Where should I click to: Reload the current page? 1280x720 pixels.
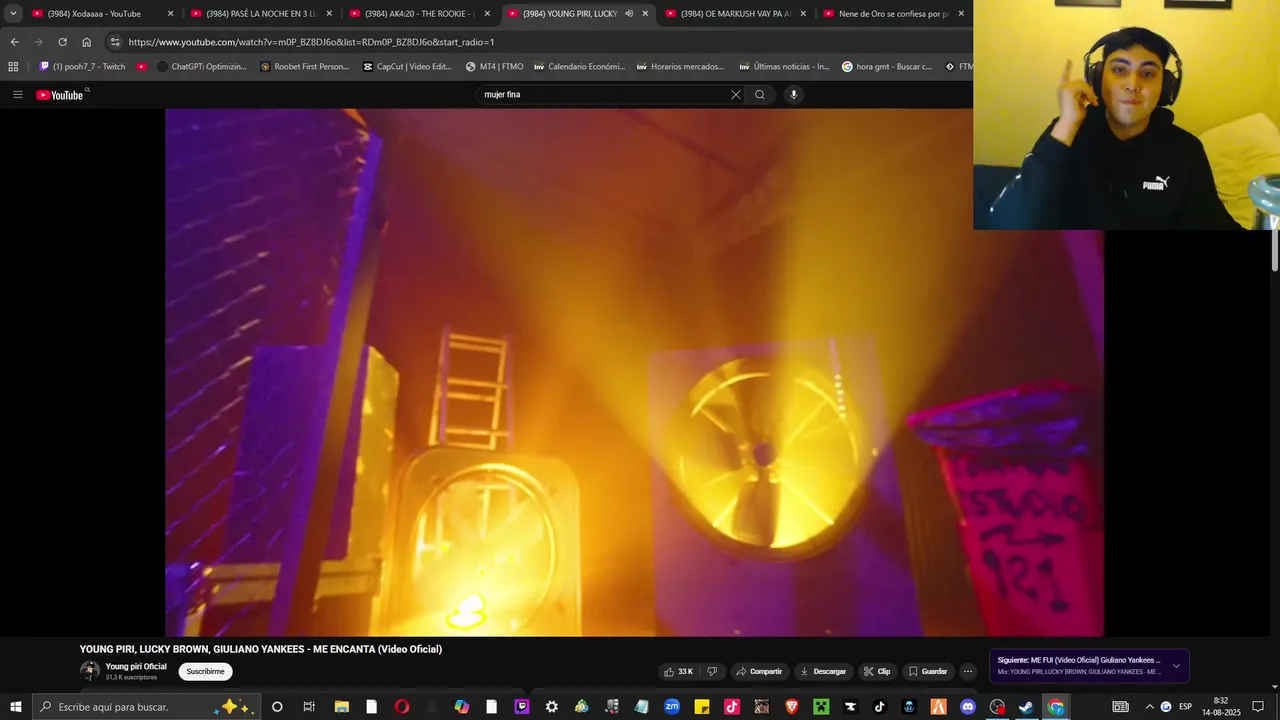[62, 42]
